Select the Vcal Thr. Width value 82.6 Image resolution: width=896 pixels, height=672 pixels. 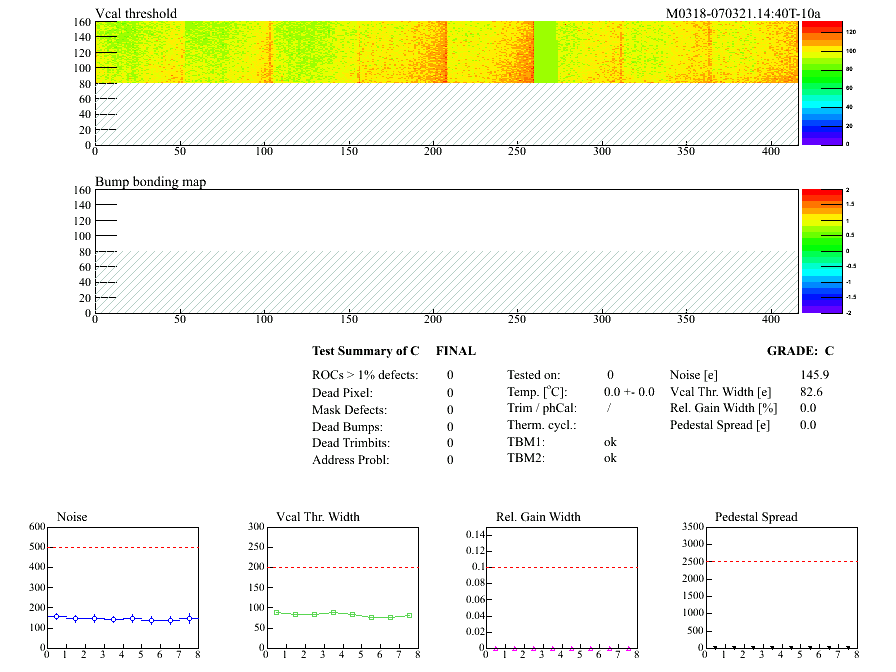point(811,392)
